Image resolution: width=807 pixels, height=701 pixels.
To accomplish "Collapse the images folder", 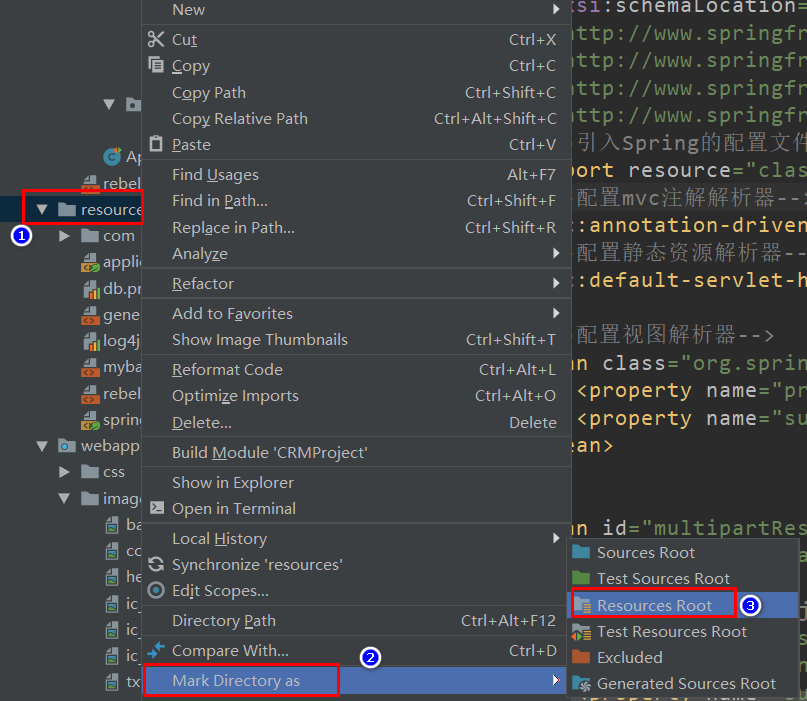I will point(63,497).
